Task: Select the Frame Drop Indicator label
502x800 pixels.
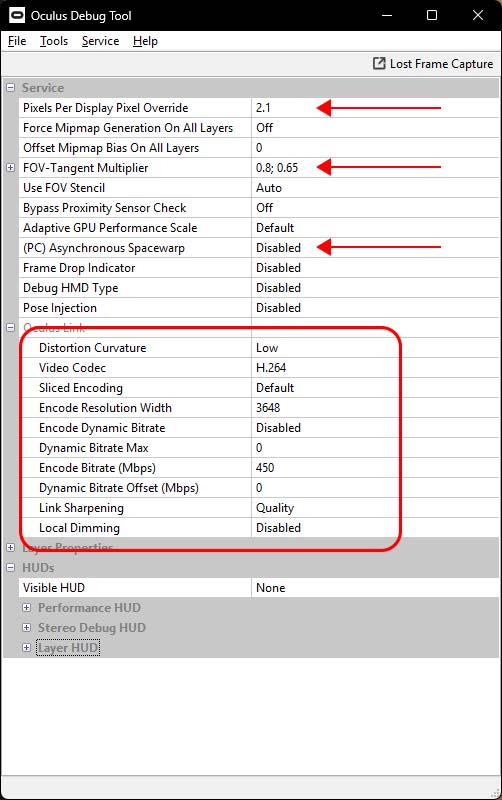Action: 79,268
